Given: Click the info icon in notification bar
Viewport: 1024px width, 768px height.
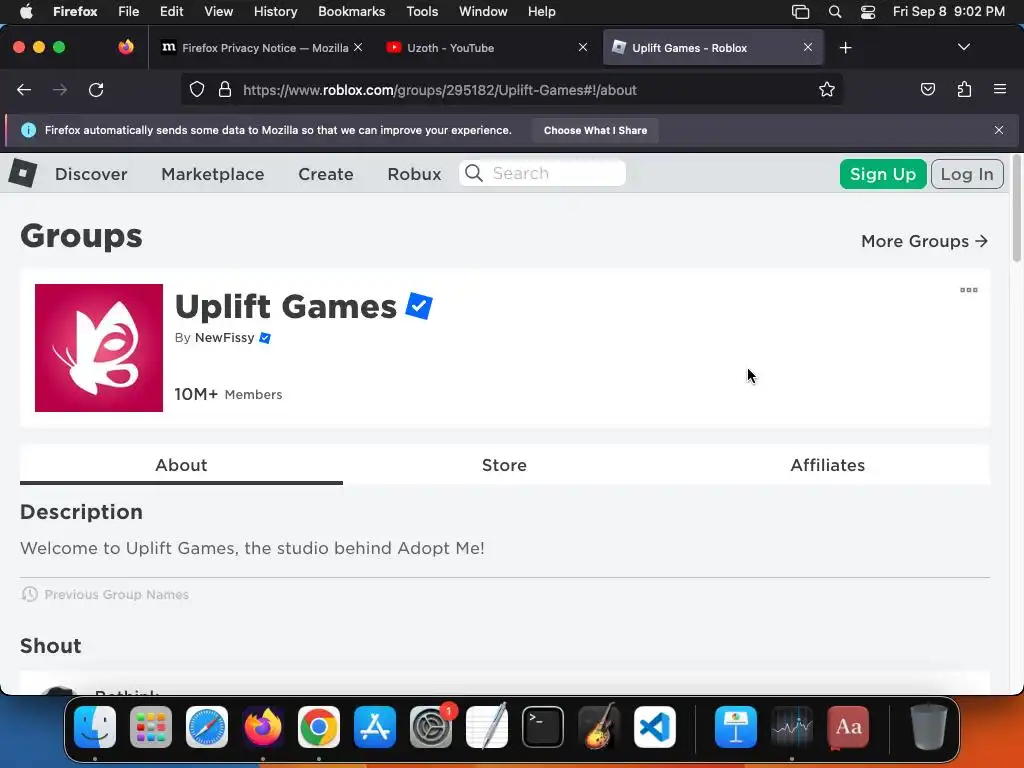Looking at the screenshot, I should coord(29,130).
